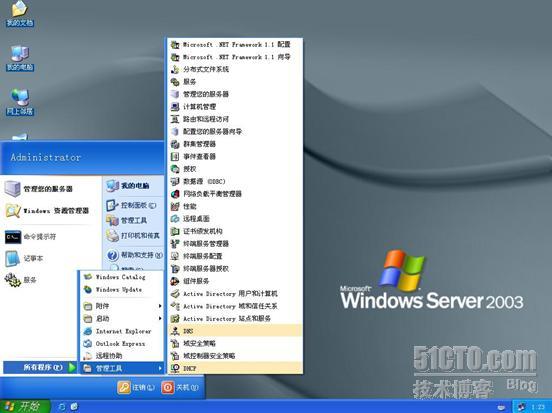Open 路由和远程访问 item
The width and height of the screenshot is (552, 413).
[x=234, y=119]
